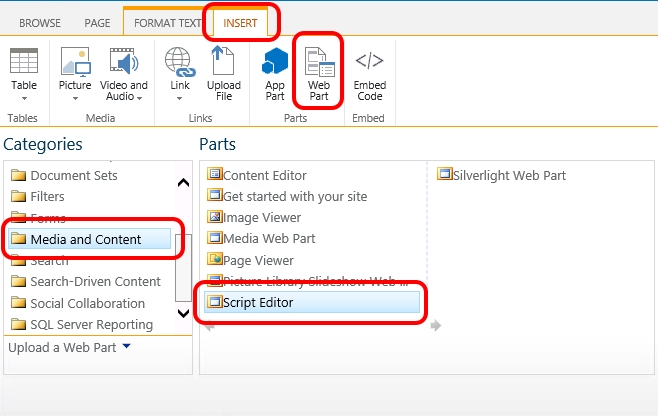Choose Script Editor web part
The image size is (658, 416).
pos(258,302)
